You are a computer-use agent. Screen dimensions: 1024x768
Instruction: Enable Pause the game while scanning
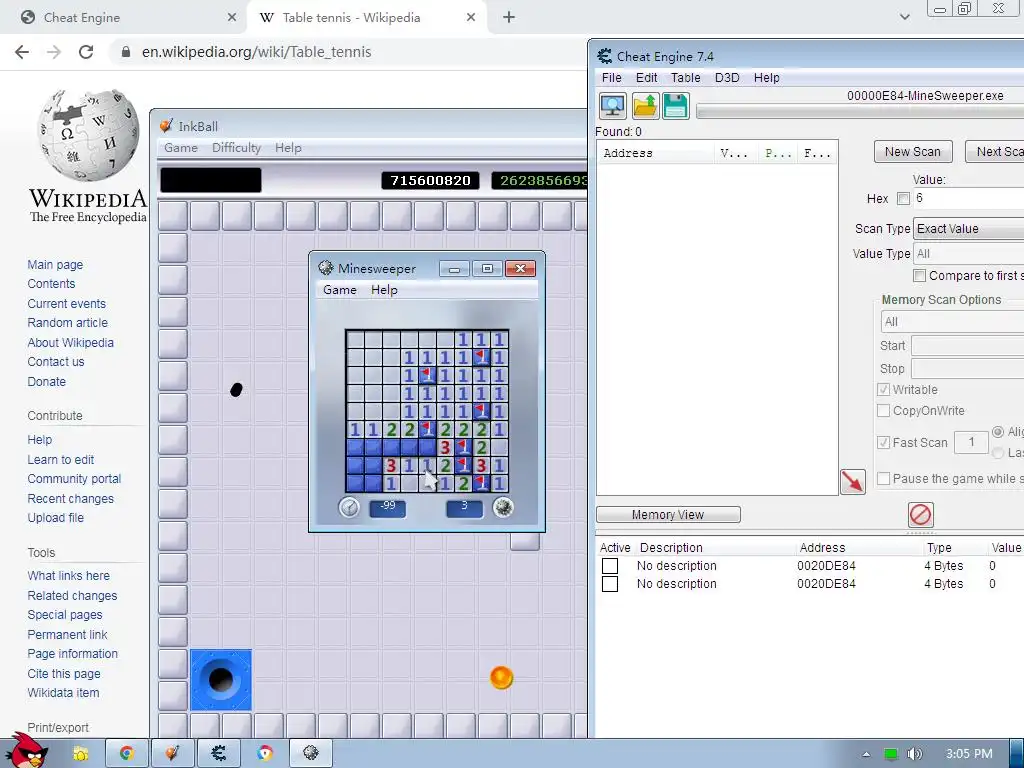[884, 479]
